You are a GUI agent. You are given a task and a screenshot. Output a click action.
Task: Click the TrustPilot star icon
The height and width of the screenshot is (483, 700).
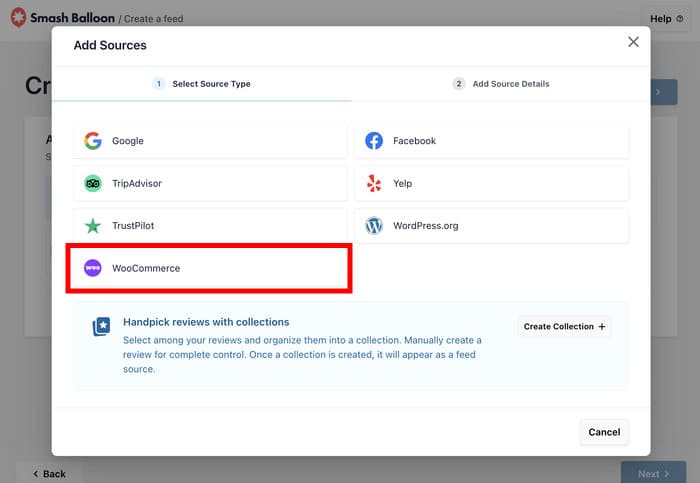(x=93, y=226)
